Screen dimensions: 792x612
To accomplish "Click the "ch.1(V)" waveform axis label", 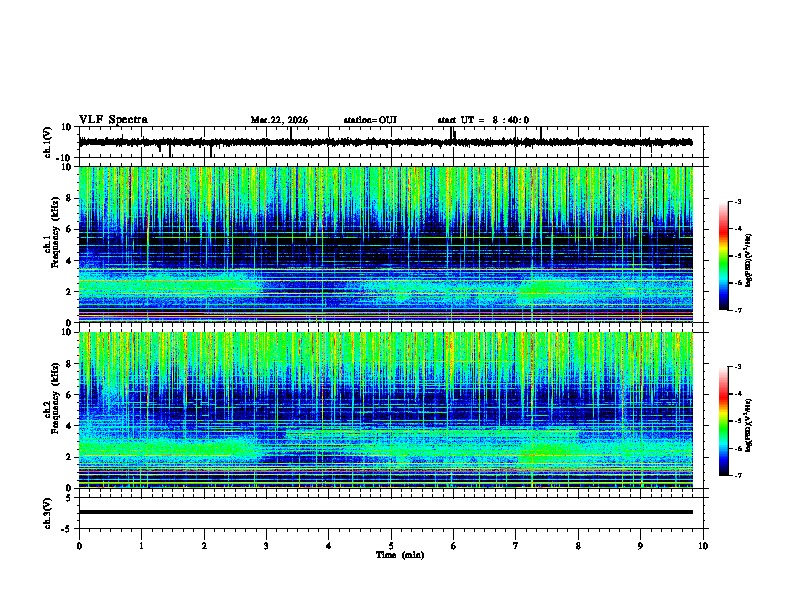I will pos(48,142).
